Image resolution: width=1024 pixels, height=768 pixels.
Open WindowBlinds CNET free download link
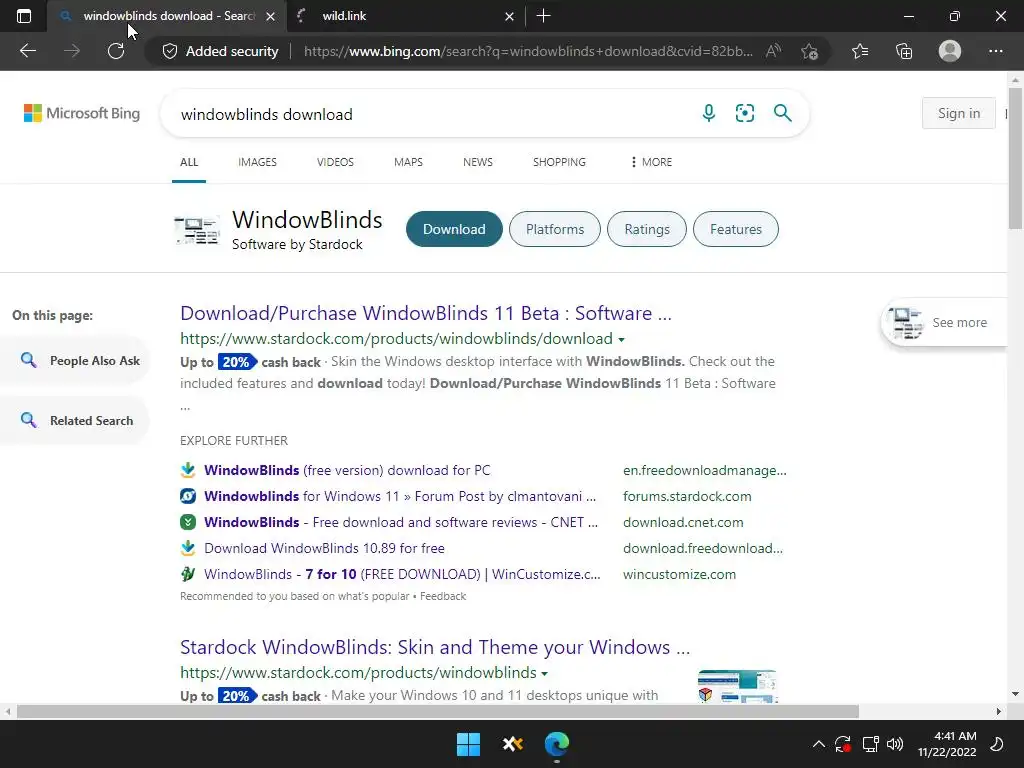(x=400, y=522)
